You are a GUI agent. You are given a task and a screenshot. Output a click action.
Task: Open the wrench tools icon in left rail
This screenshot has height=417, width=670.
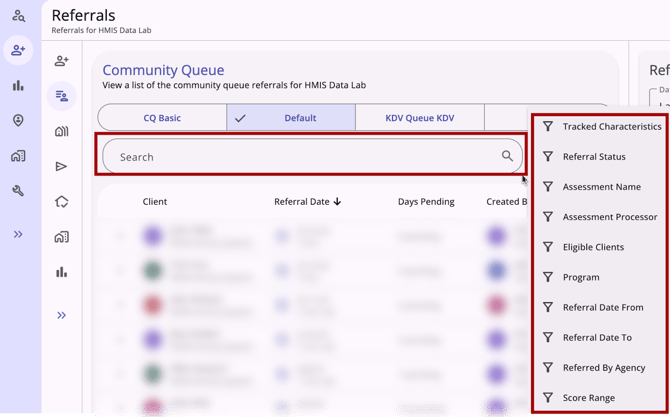[x=18, y=191]
